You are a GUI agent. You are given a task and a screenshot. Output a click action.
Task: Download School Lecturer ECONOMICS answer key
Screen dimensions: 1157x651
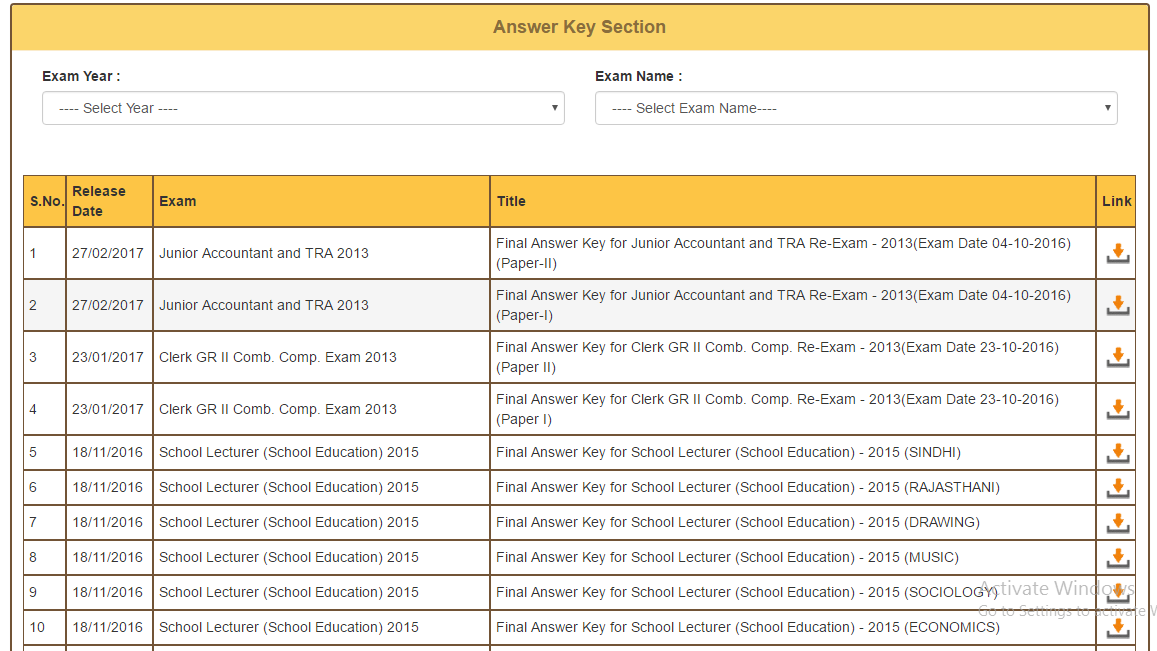(1117, 629)
